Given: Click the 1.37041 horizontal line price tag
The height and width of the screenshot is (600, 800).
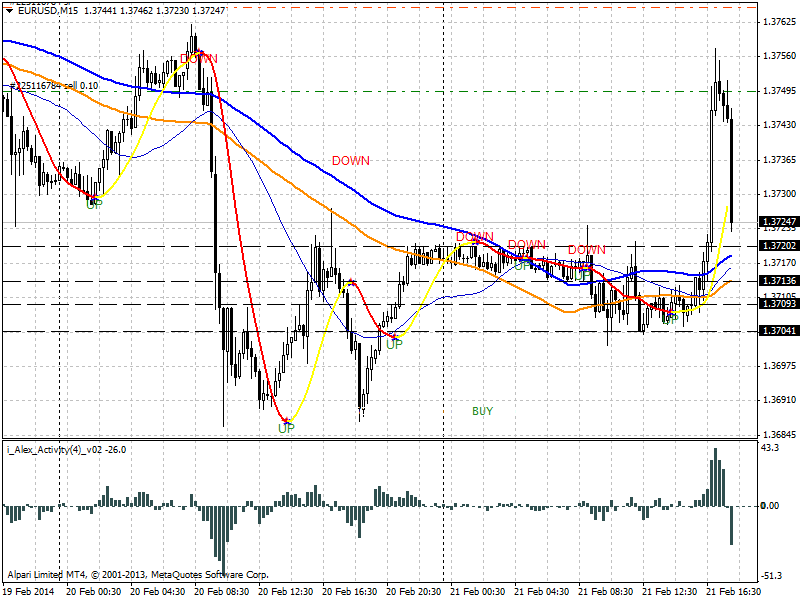Looking at the screenshot, I should click(779, 331).
